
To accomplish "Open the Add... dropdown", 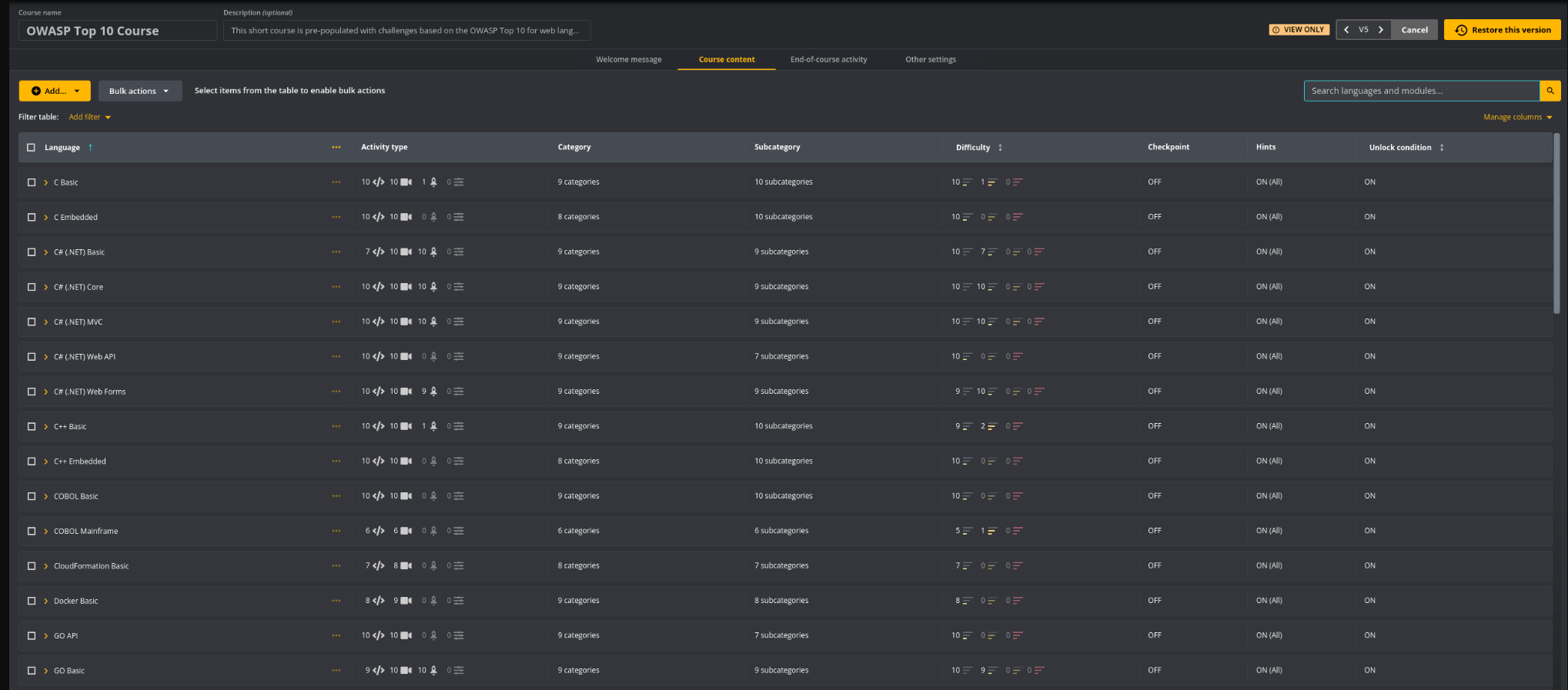I will click(x=55, y=91).
